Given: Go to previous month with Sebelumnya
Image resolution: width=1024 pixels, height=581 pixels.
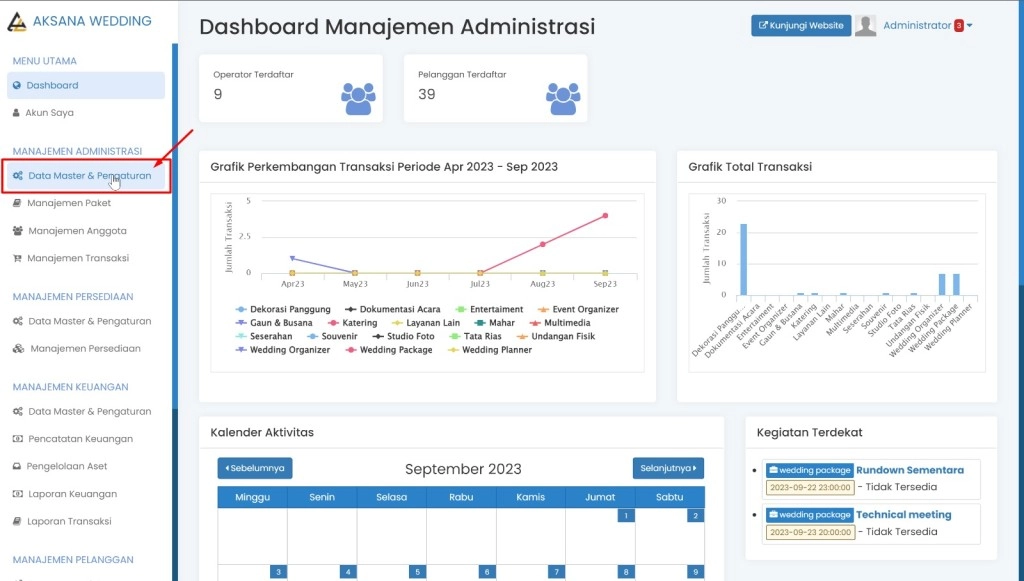Looking at the screenshot, I should click(x=255, y=468).
